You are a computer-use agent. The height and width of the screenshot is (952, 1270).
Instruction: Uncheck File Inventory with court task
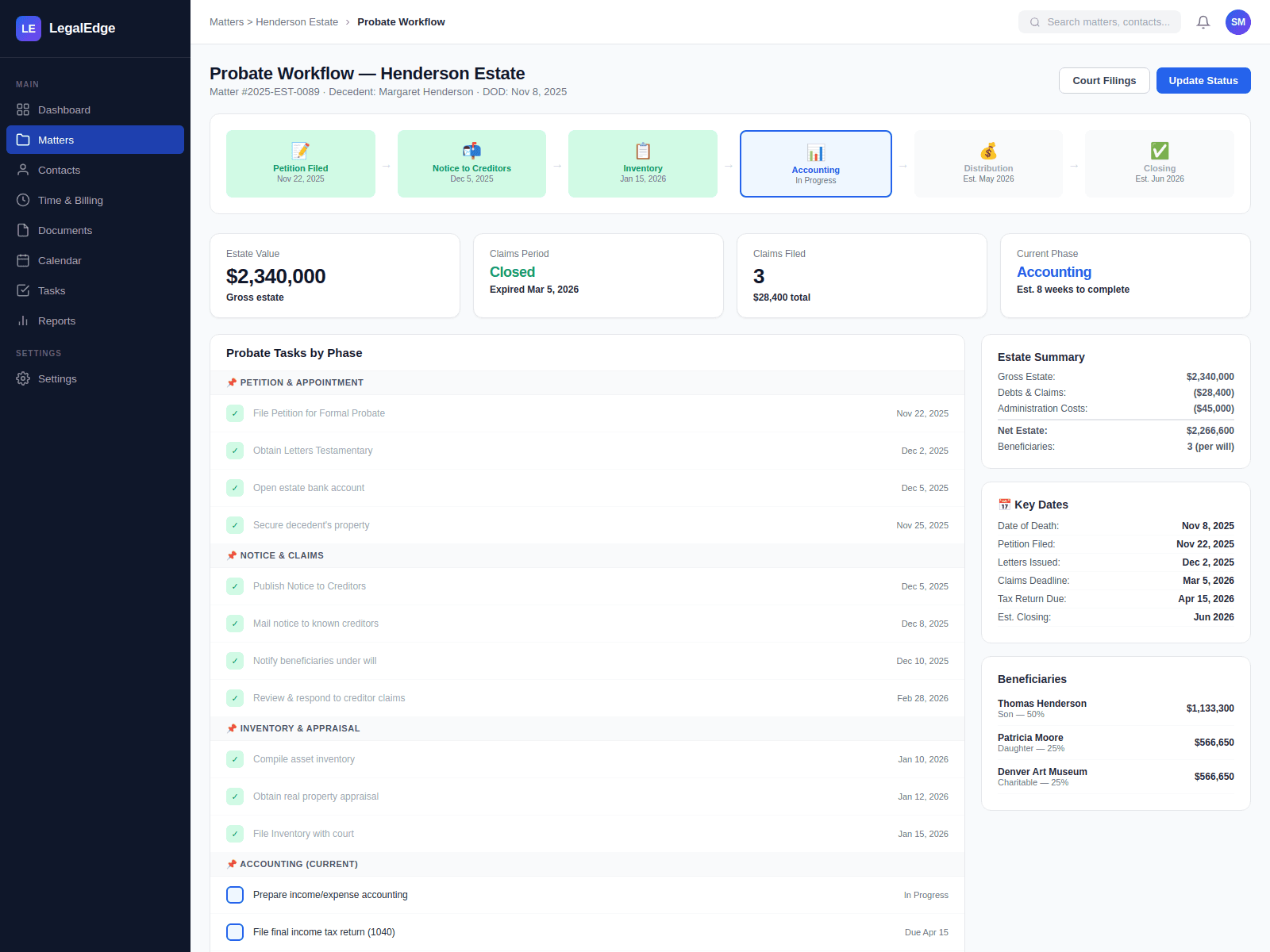(x=235, y=834)
